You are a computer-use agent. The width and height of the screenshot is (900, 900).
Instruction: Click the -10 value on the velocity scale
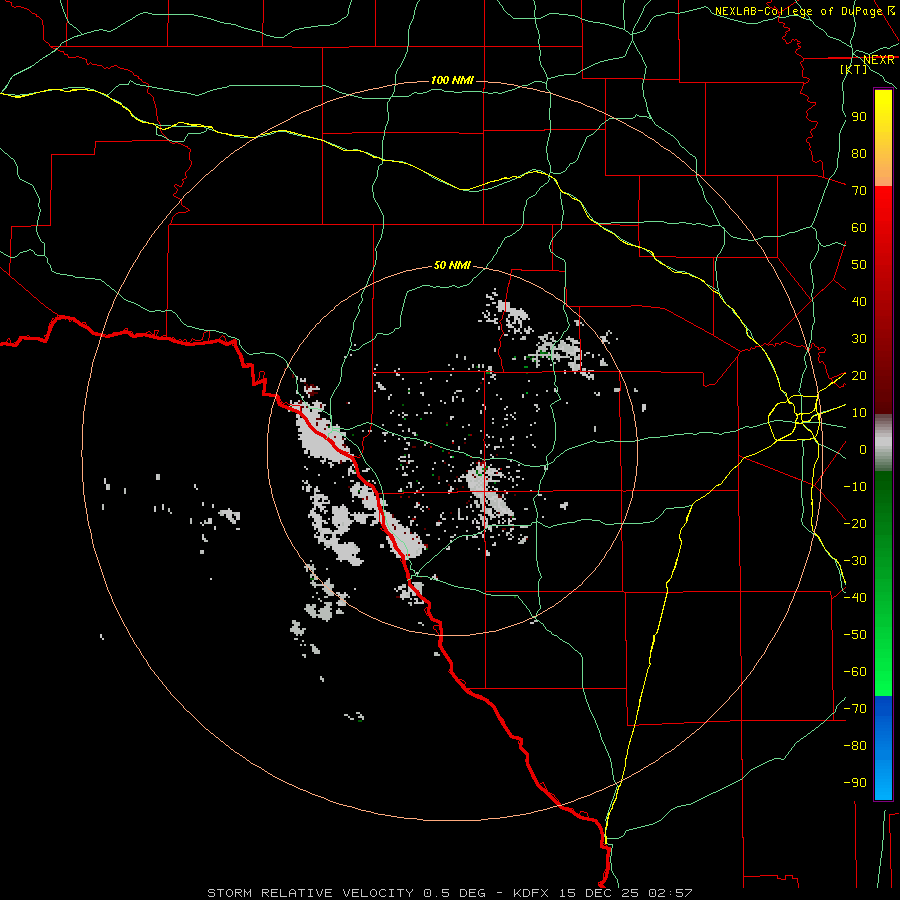pos(855,487)
